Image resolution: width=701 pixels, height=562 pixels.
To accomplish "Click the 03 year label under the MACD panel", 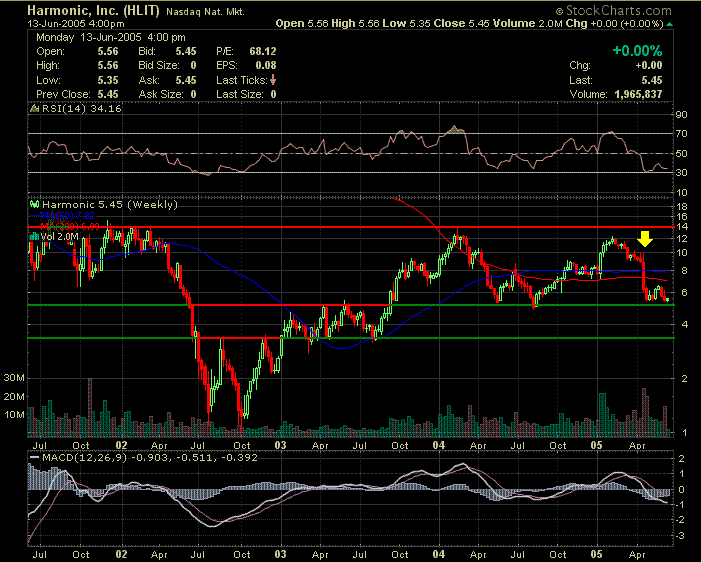I will pyautogui.click(x=280, y=554).
